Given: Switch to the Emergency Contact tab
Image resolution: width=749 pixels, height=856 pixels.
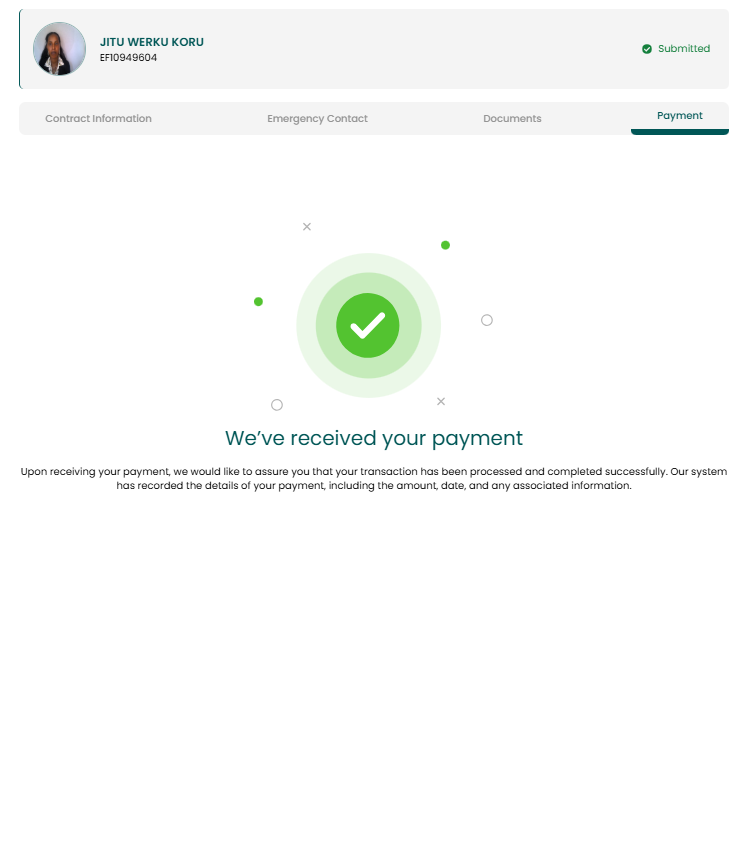Looking at the screenshot, I should coord(317,118).
